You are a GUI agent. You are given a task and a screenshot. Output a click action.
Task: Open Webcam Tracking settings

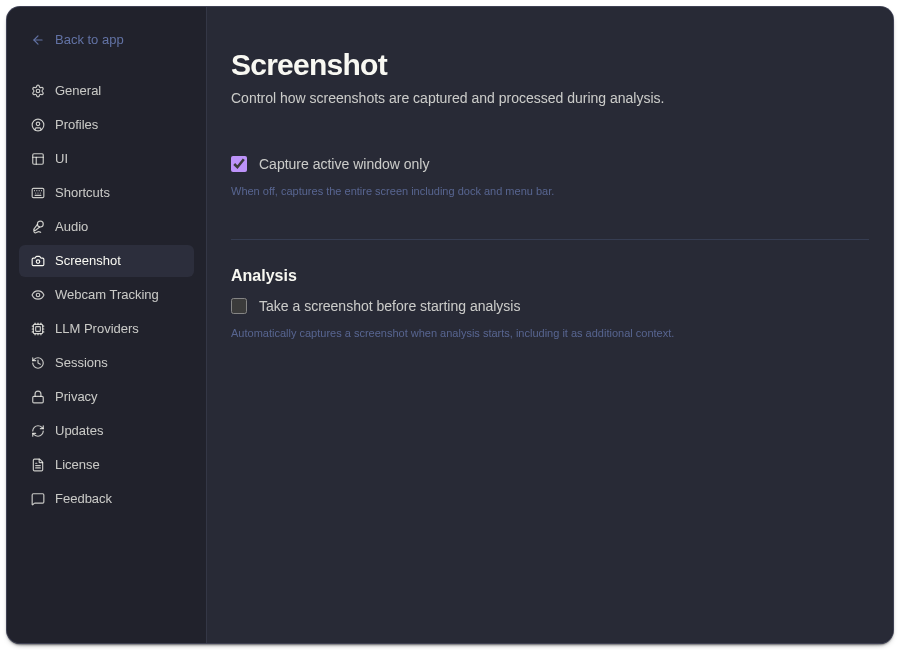(107, 295)
